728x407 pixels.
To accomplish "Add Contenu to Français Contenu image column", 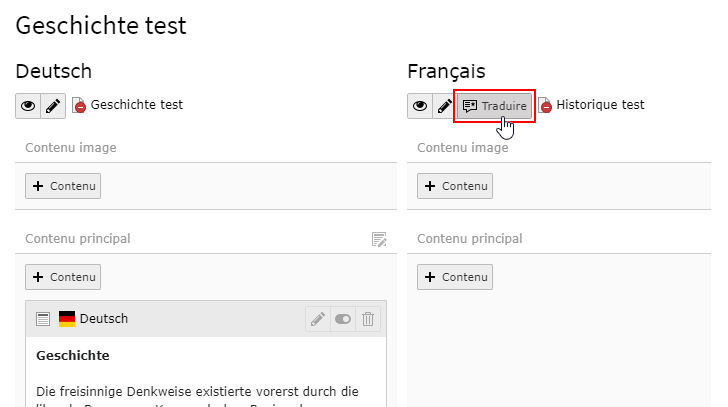I will (x=455, y=186).
